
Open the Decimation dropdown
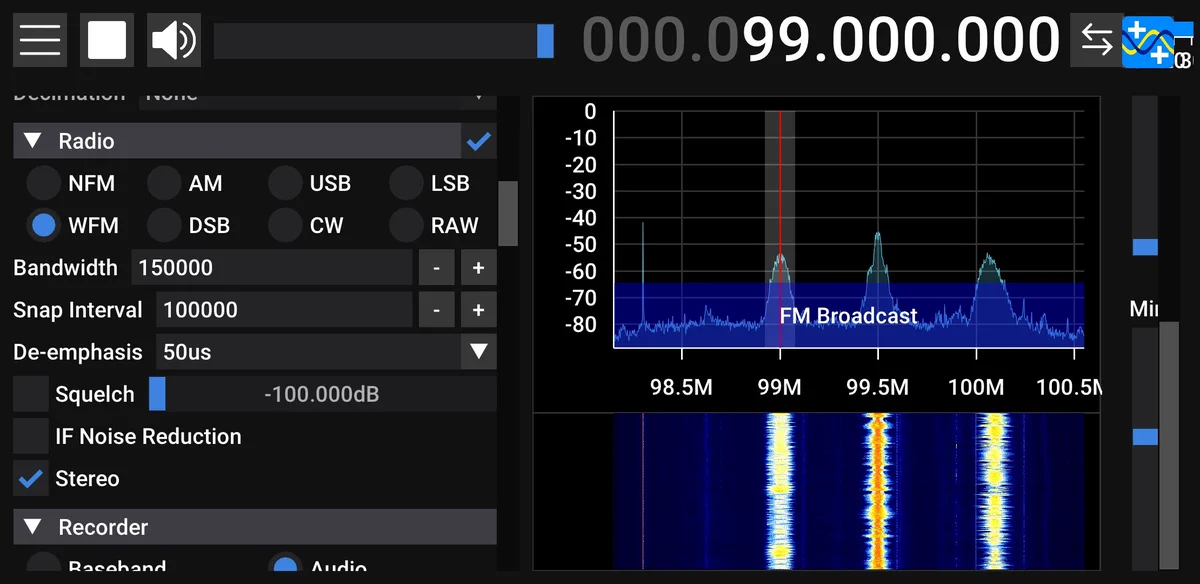point(320,97)
